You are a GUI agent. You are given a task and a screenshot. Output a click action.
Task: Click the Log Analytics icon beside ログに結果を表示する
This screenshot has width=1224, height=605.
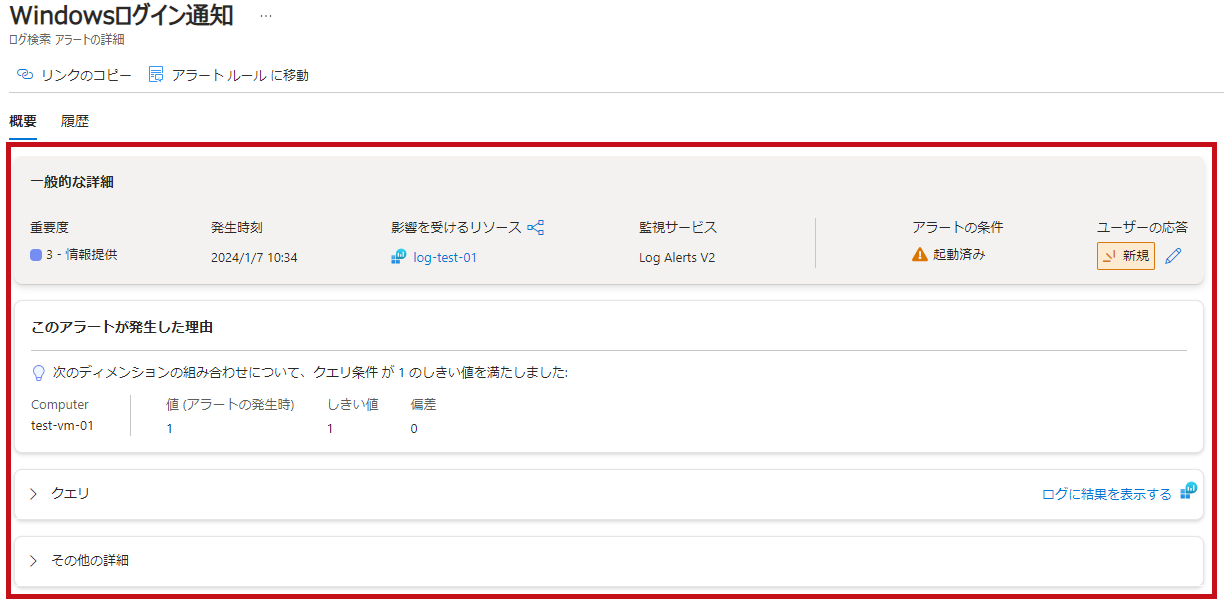pos(1188,491)
